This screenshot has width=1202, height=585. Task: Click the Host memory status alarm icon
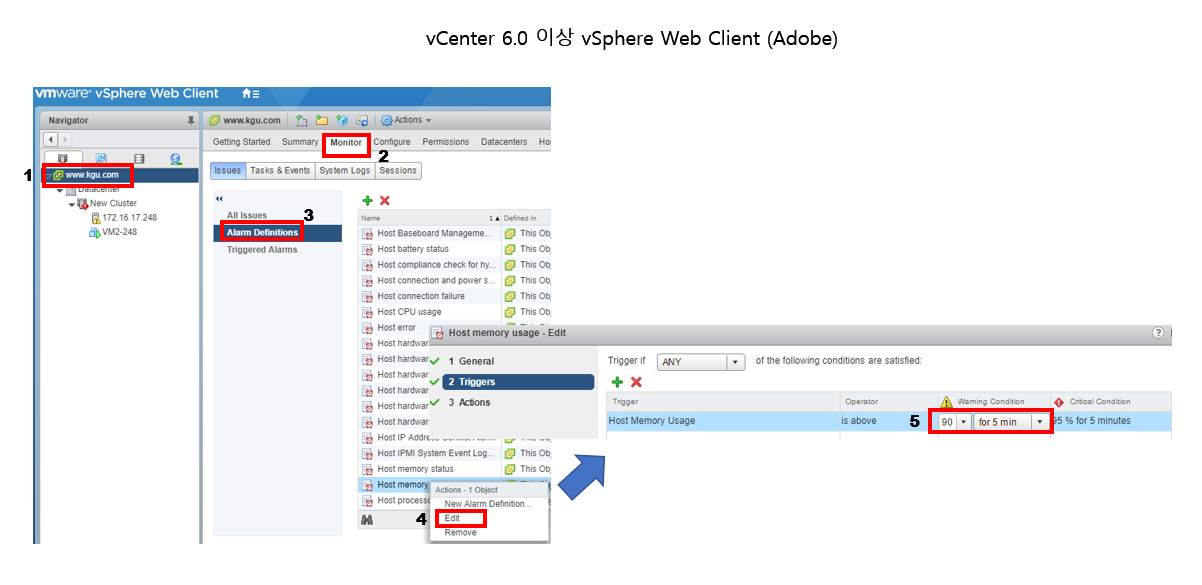tap(367, 469)
